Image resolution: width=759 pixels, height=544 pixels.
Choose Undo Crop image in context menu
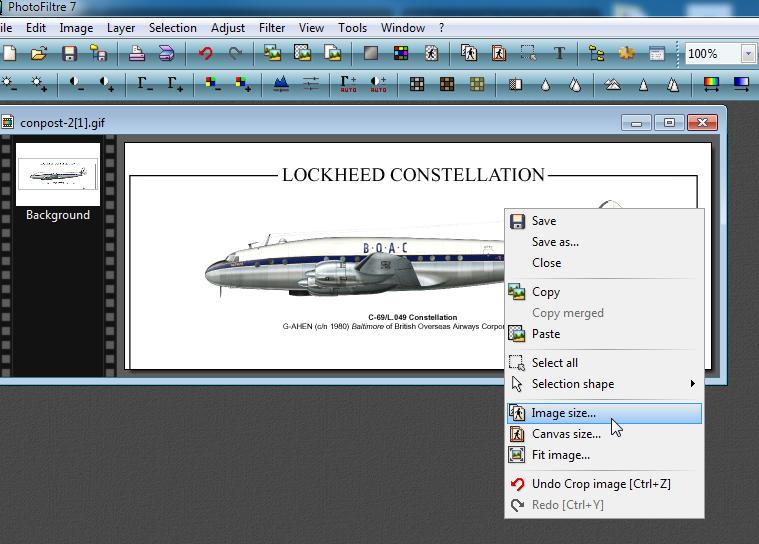(604, 484)
